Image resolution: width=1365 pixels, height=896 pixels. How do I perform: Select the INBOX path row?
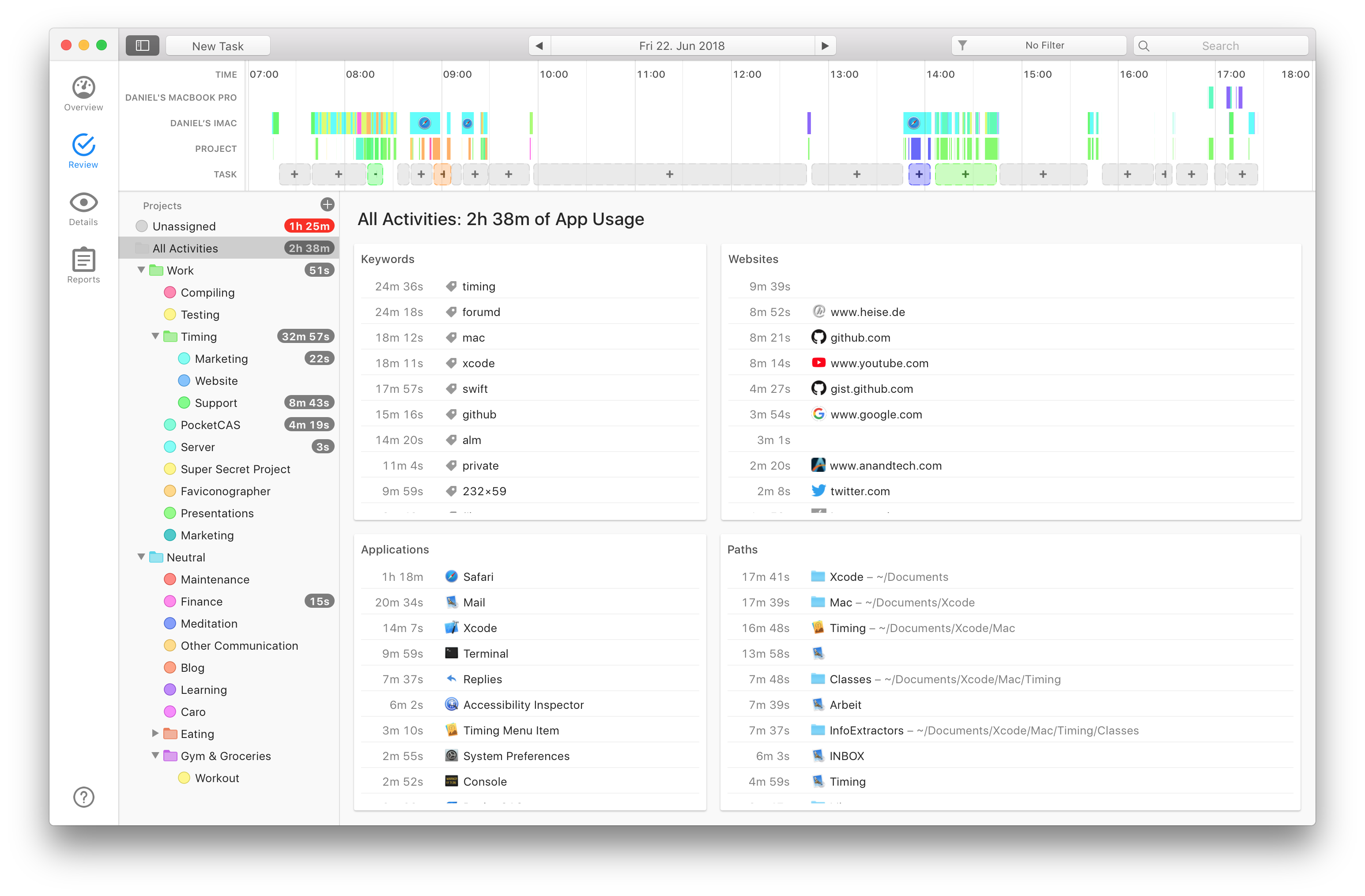click(x=1010, y=756)
